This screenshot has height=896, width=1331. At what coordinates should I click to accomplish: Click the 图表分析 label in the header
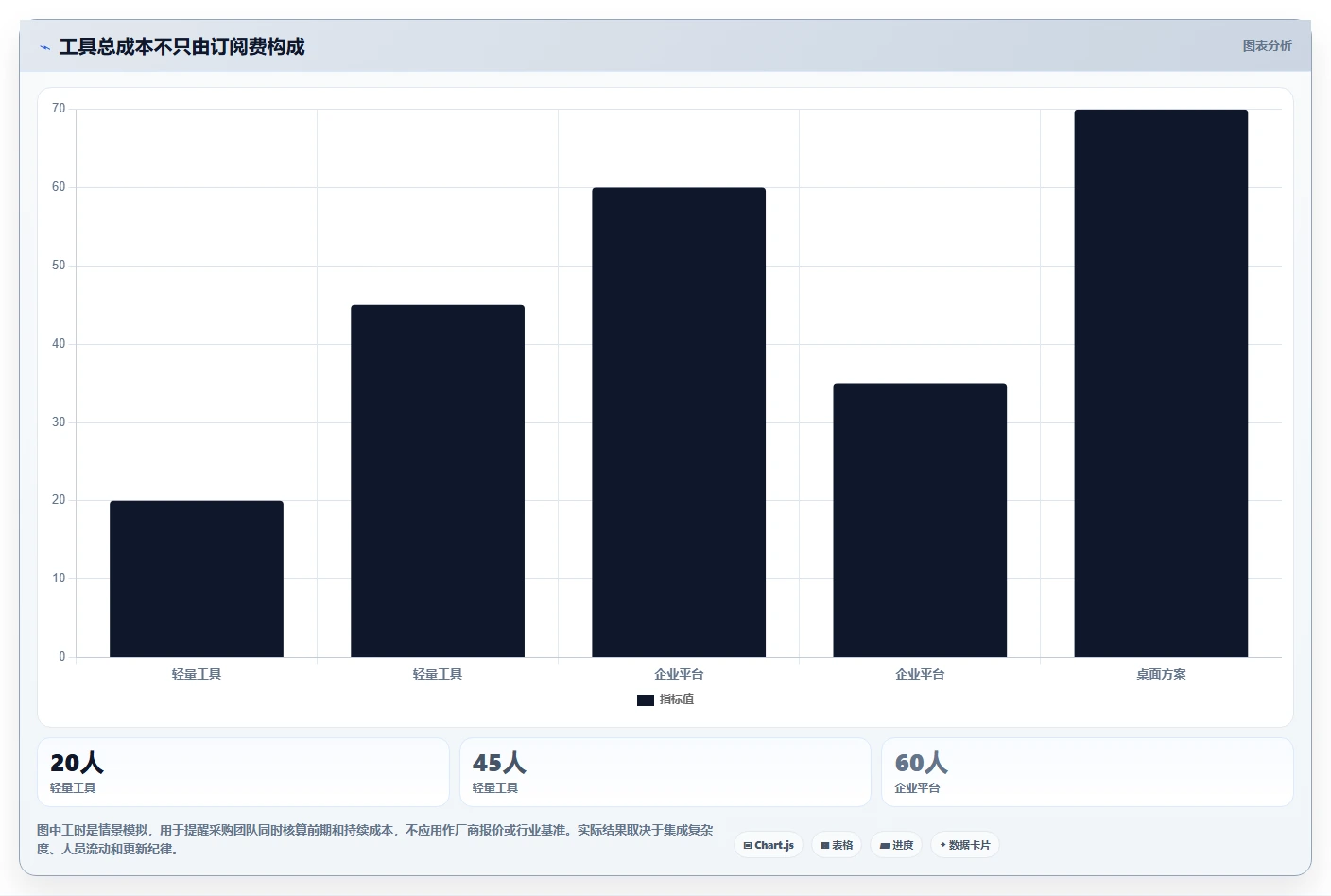click(1267, 45)
